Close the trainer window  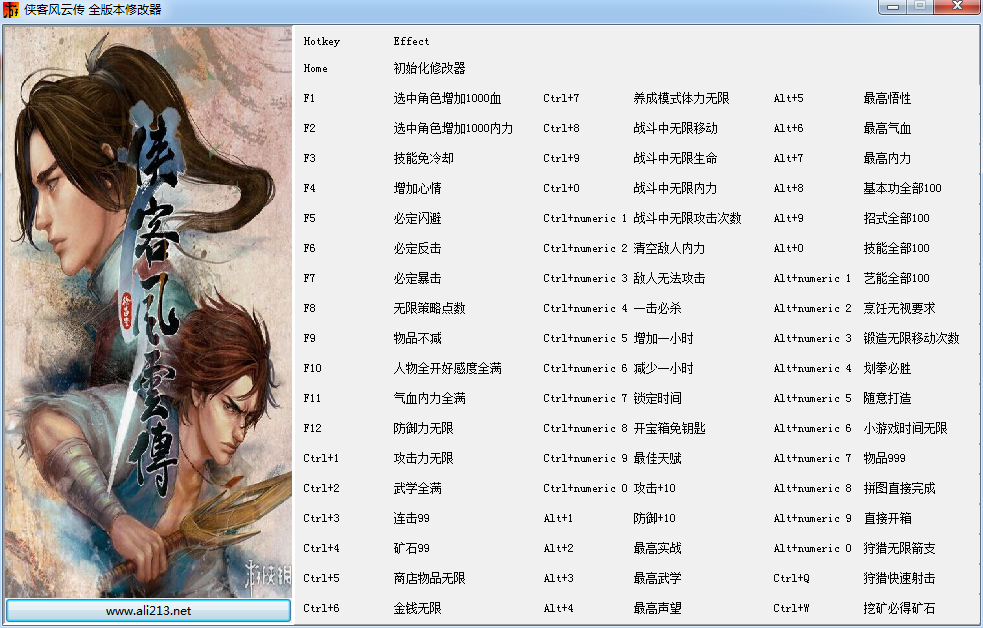[x=957, y=7]
